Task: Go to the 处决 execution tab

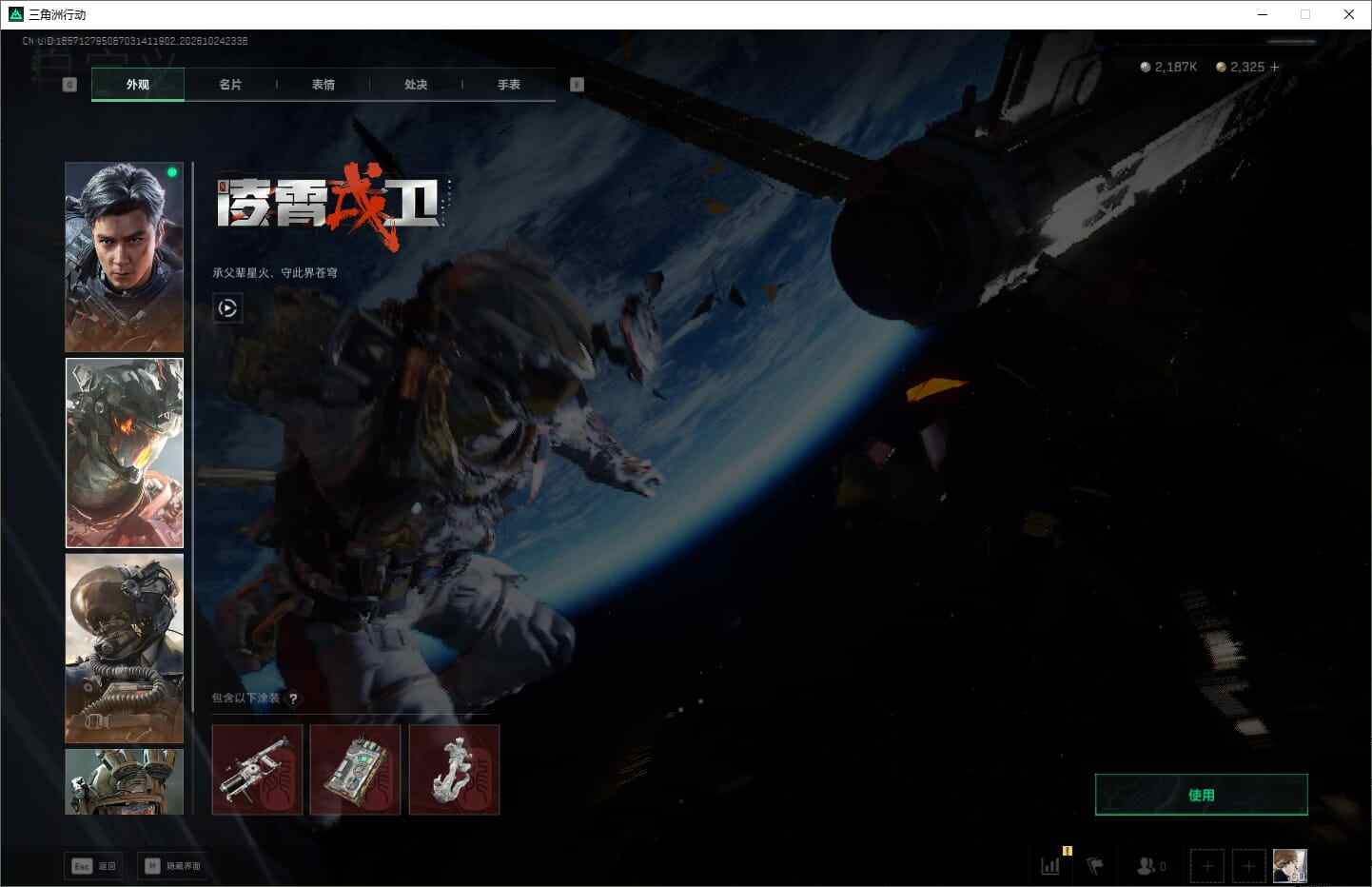Action: (416, 85)
